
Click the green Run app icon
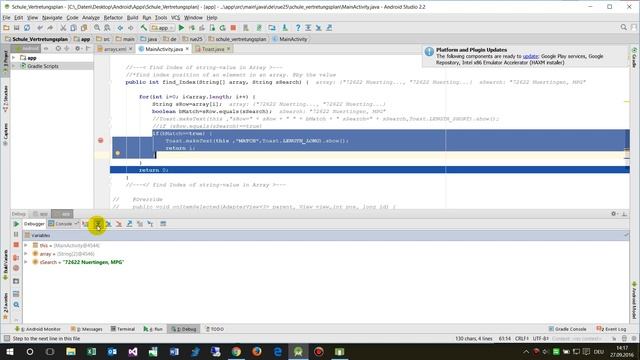181,28
